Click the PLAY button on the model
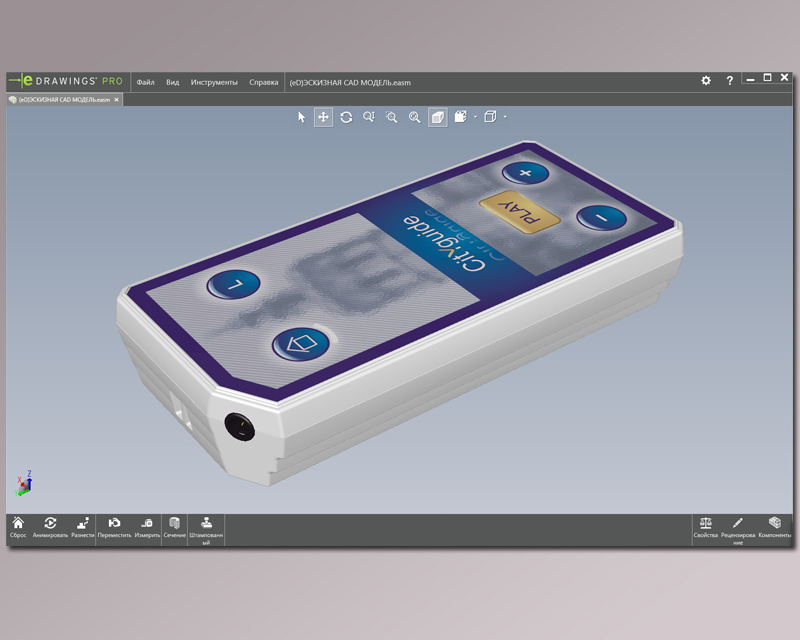Screen dimensions: 800x640 (520, 212)
